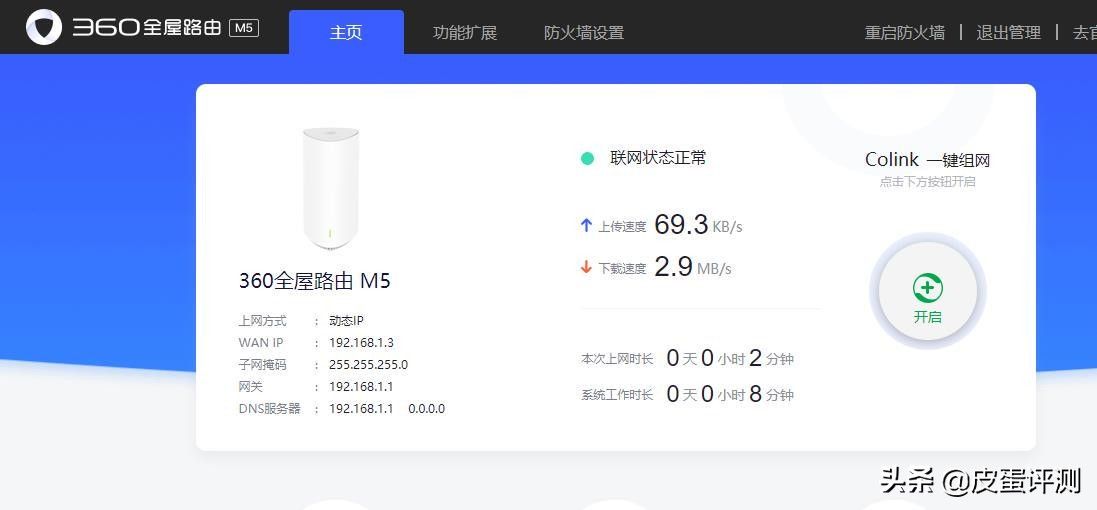Click 退出管理 link

pyautogui.click(x=1008, y=32)
